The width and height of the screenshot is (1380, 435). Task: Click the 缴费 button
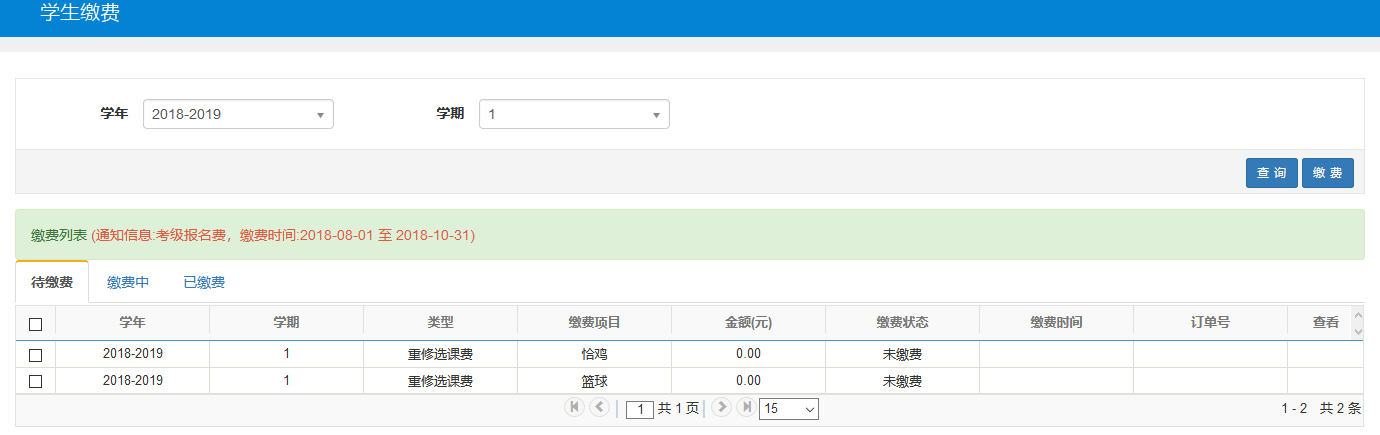click(x=1327, y=173)
